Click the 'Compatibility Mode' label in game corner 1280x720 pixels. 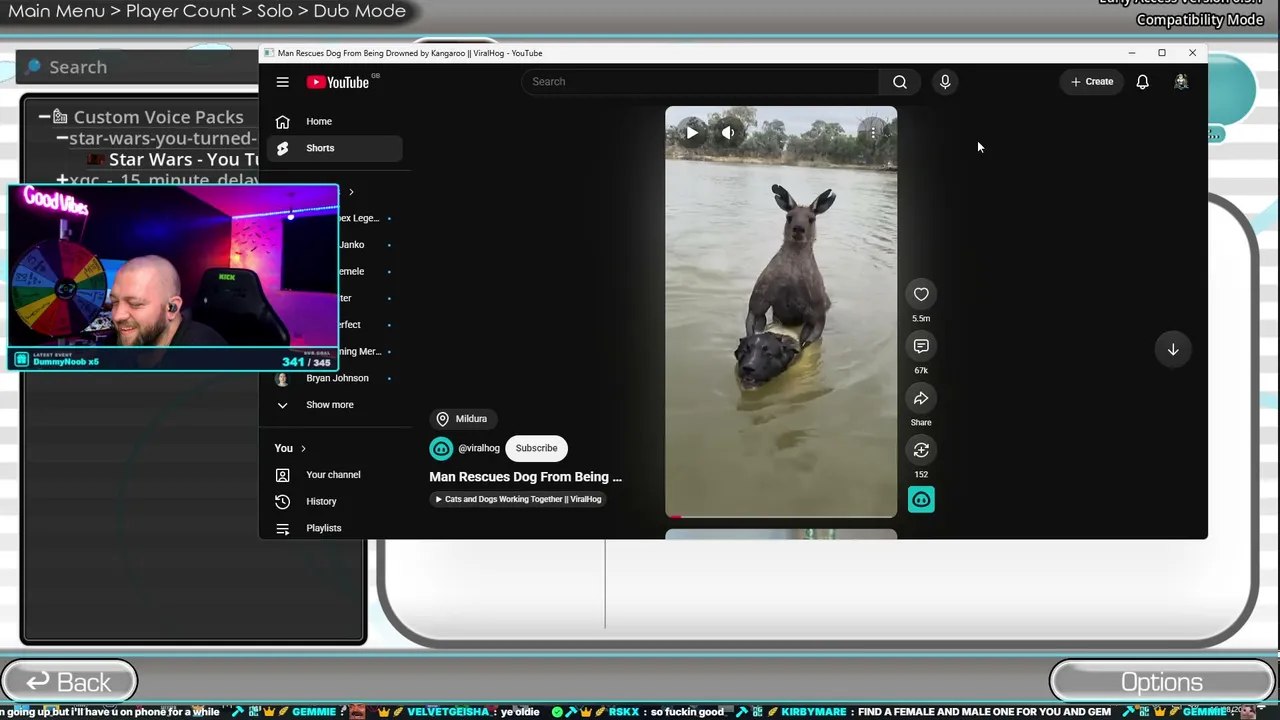1200,20
